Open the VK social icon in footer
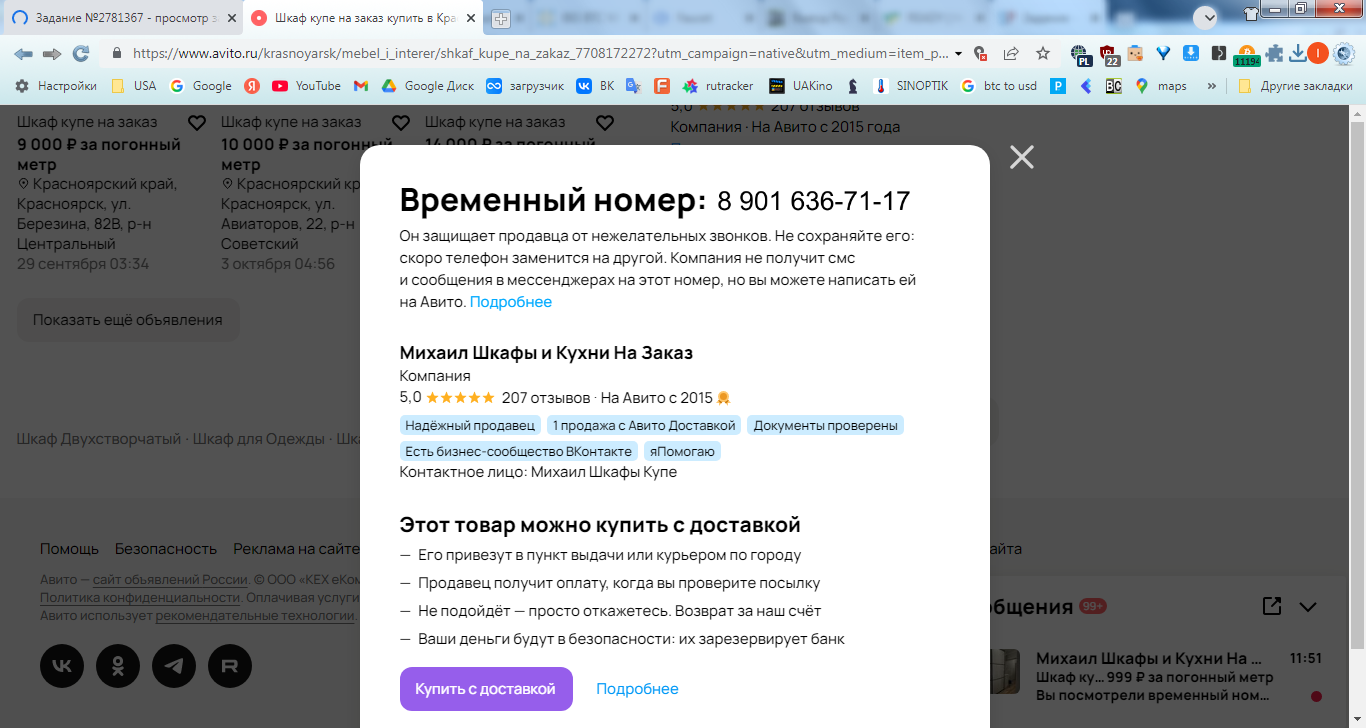The image size is (1366, 728). (x=62, y=666)
